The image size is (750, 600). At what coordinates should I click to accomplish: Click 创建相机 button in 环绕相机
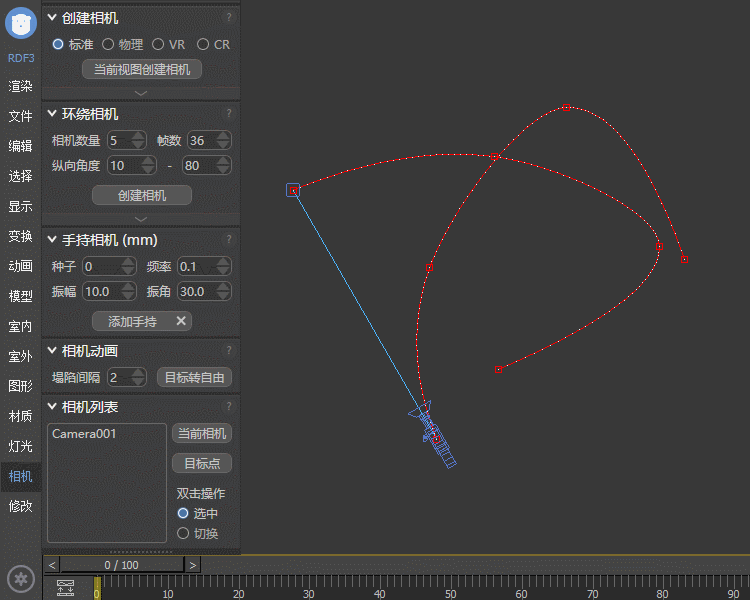pos(142,195)
